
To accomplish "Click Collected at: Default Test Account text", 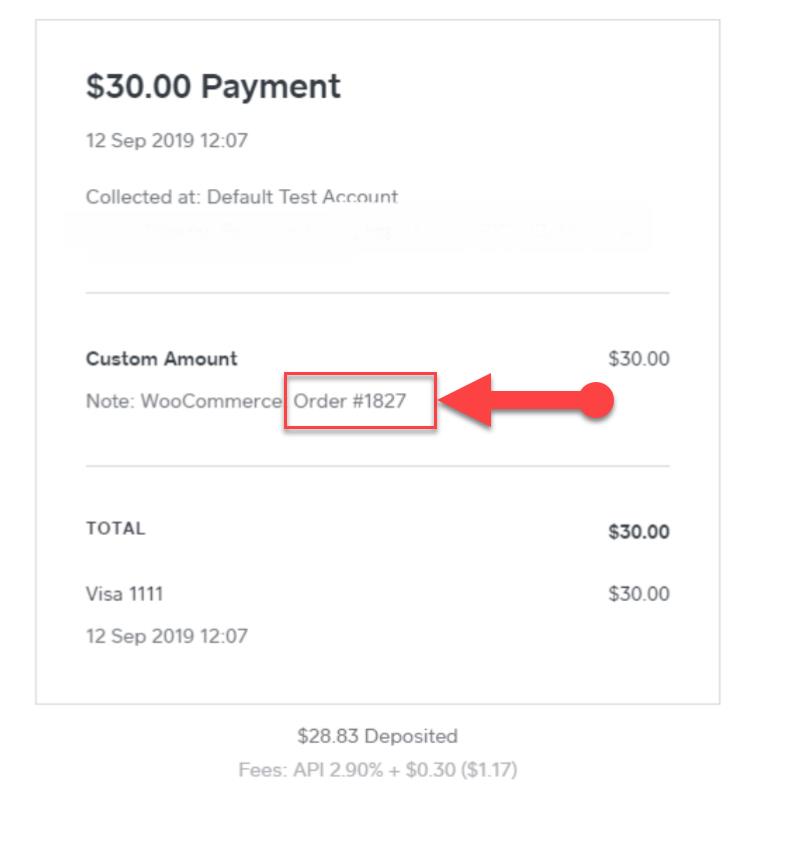I will (242, 197).
